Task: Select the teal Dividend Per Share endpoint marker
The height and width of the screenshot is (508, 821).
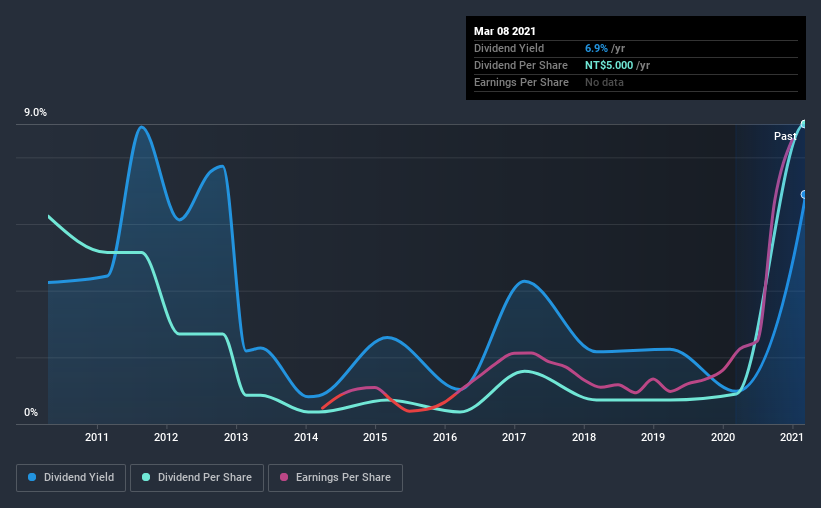Action: pos(804,124)
